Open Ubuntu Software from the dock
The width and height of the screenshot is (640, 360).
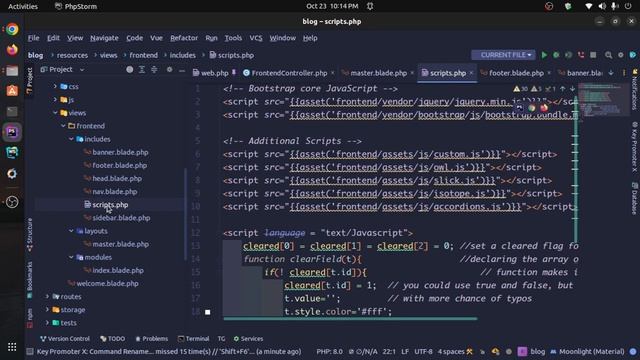(x=12, y=91)
